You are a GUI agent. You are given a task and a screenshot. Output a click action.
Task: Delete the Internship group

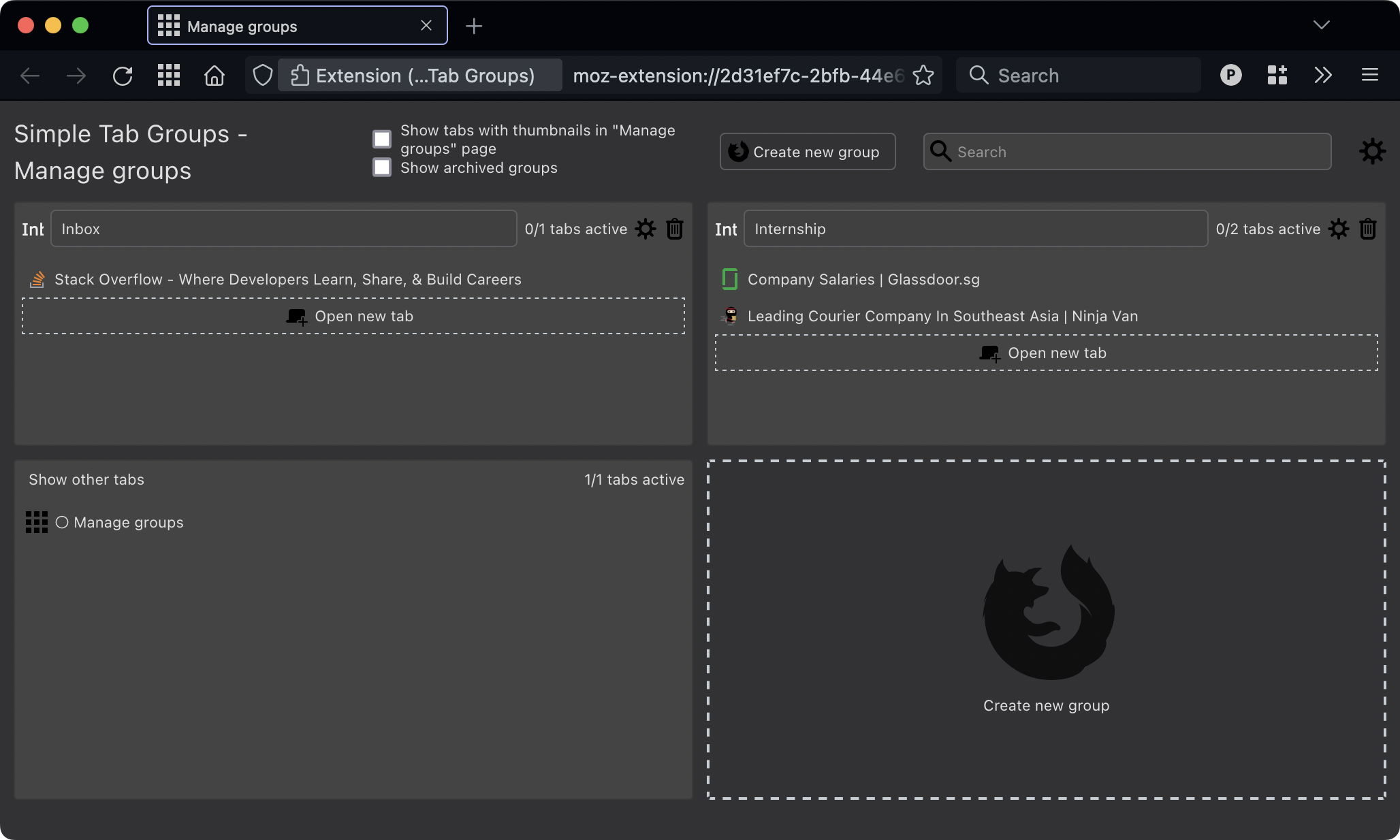(x=1369, y=229)
